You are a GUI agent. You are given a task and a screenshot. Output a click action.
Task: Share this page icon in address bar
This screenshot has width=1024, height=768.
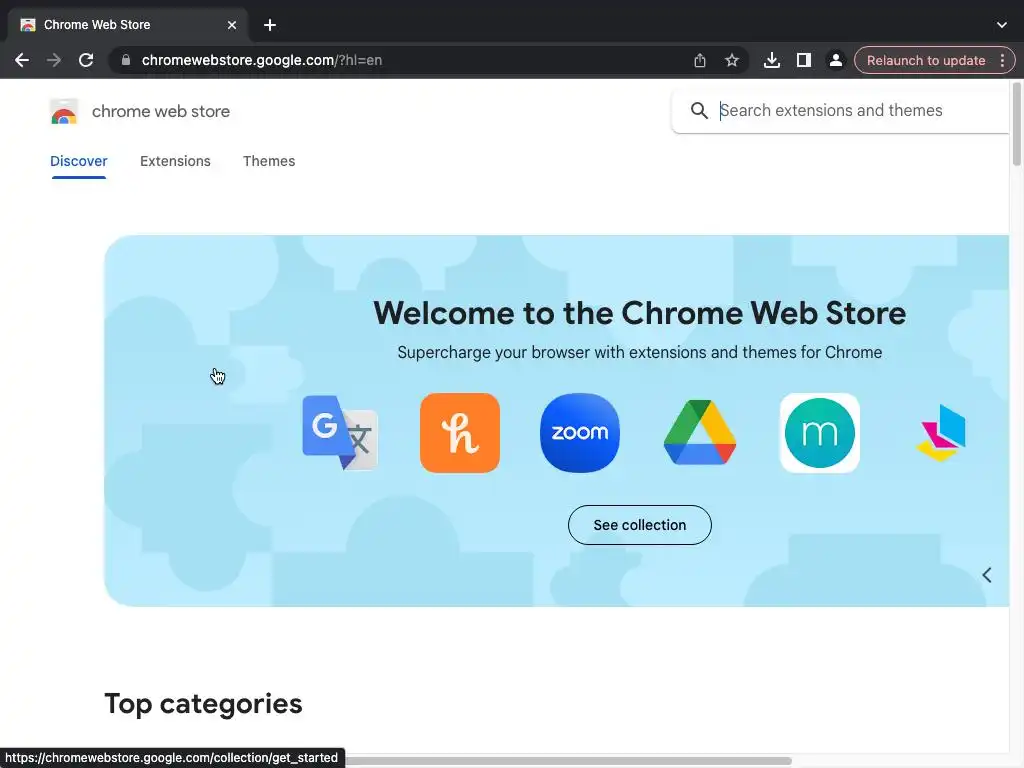point(699,60)
